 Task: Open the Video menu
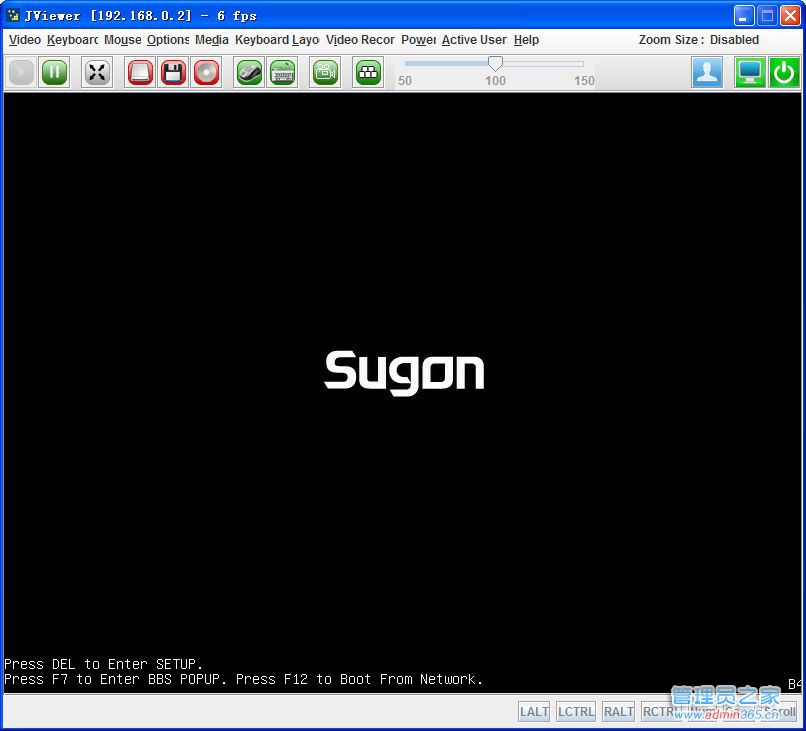[x=25, y=40]
